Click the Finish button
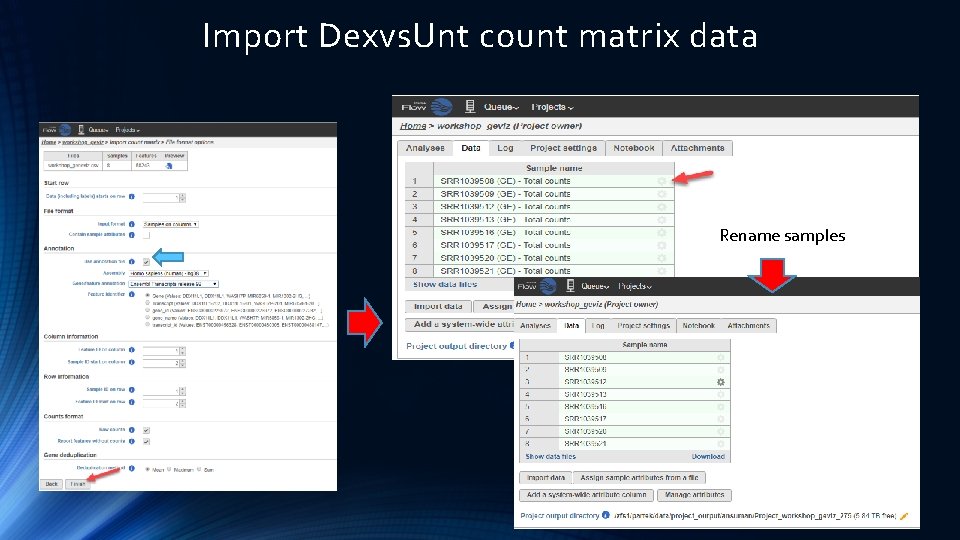 pyautogui.click(x=78, y=484)
